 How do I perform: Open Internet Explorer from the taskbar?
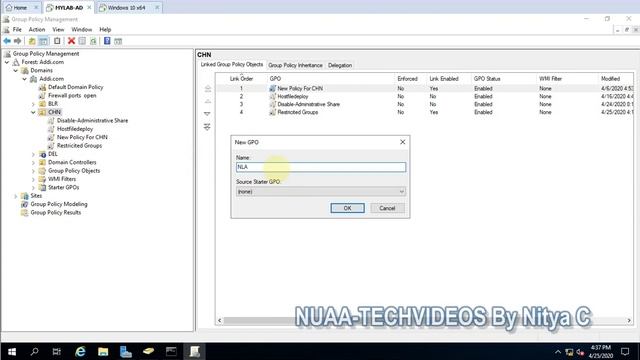[x=80, y=351]
